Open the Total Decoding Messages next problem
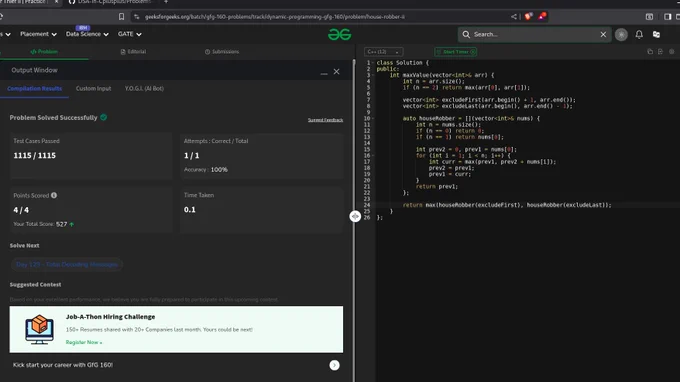 pyautogui.click(x=66, y=264)
